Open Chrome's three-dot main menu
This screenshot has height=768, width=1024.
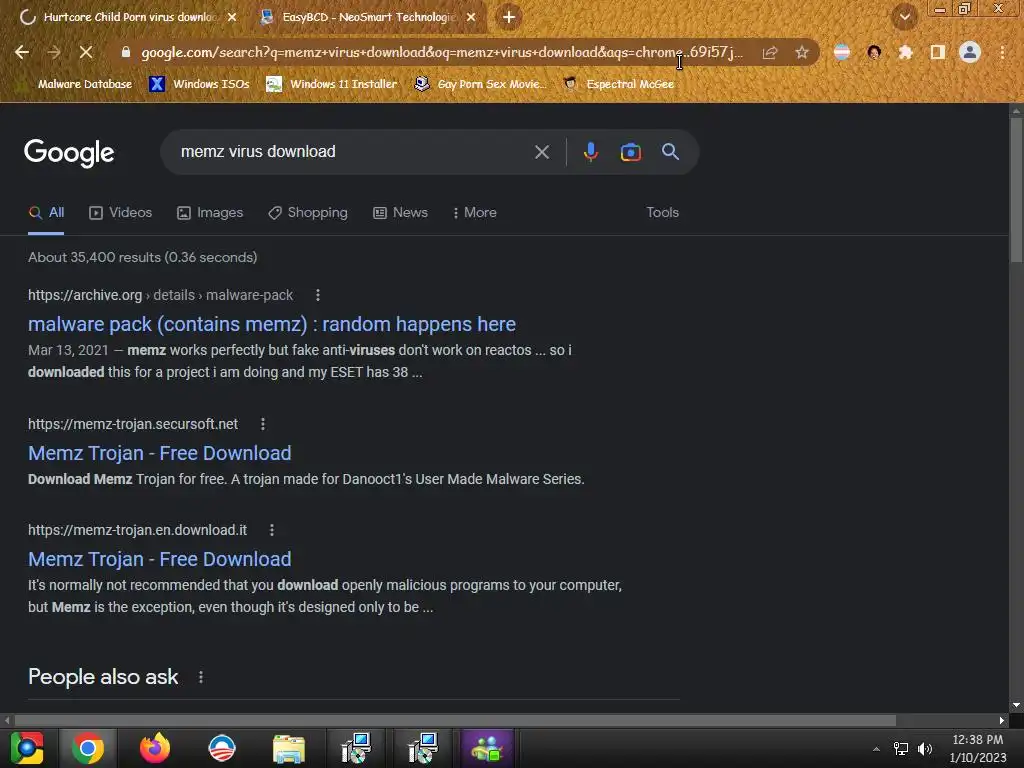click(x=1002, y=52)
